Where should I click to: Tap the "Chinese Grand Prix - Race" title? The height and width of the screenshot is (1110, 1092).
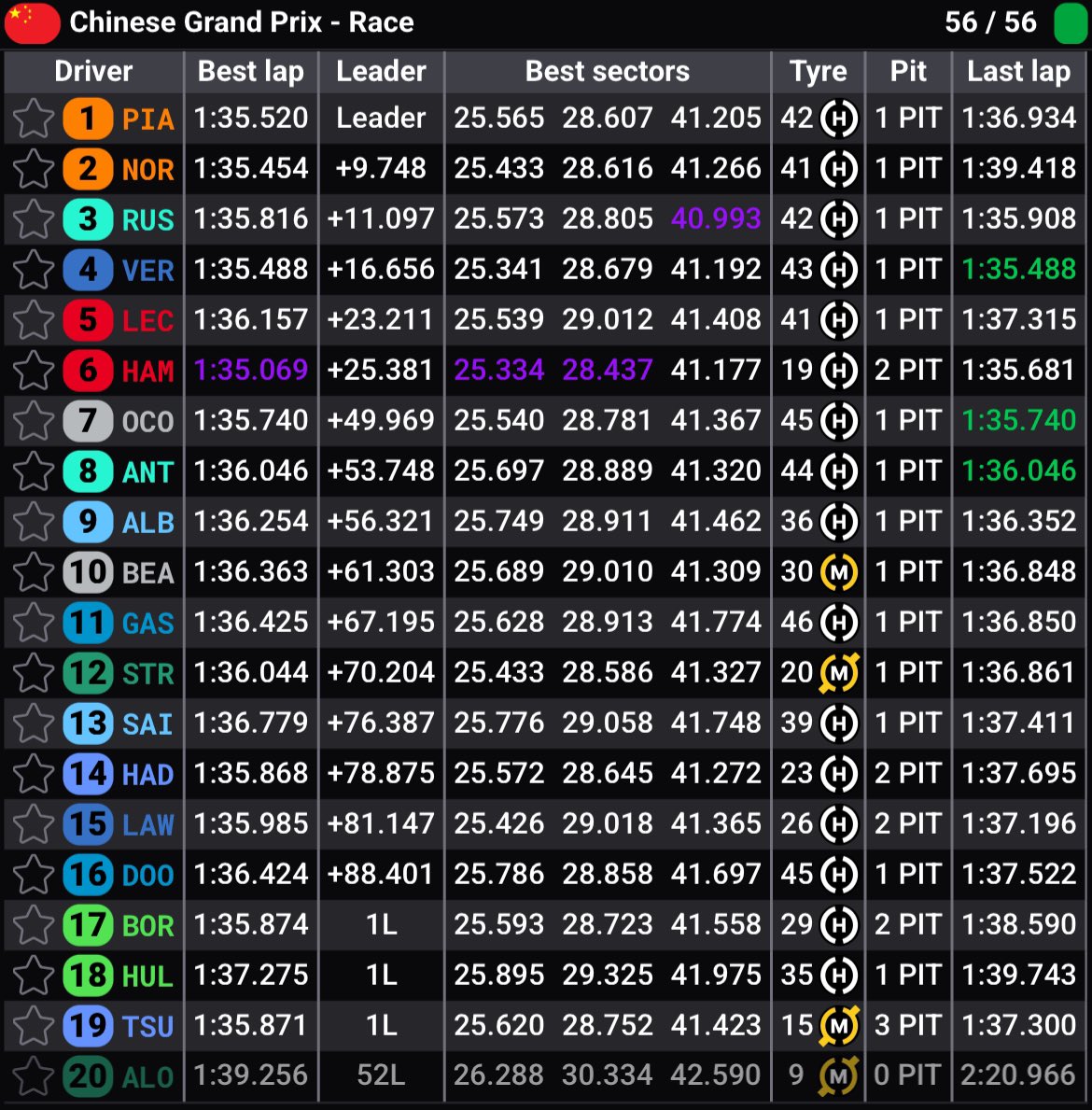click(x=242, y=22)
